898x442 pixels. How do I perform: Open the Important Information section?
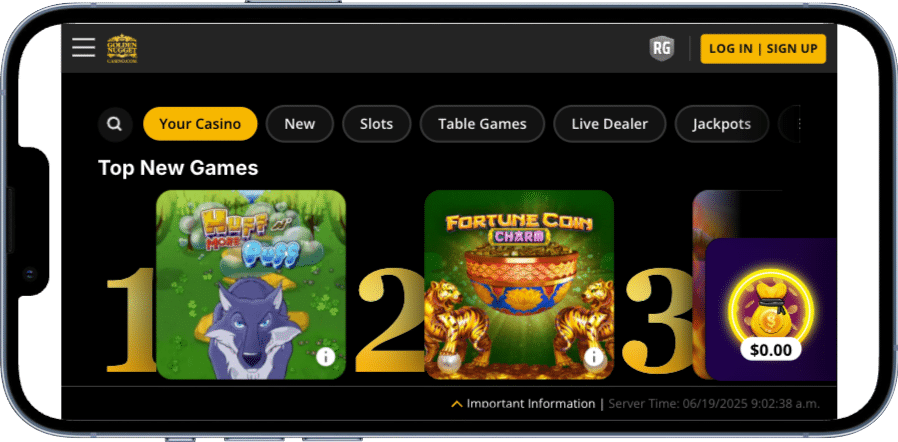531,404
